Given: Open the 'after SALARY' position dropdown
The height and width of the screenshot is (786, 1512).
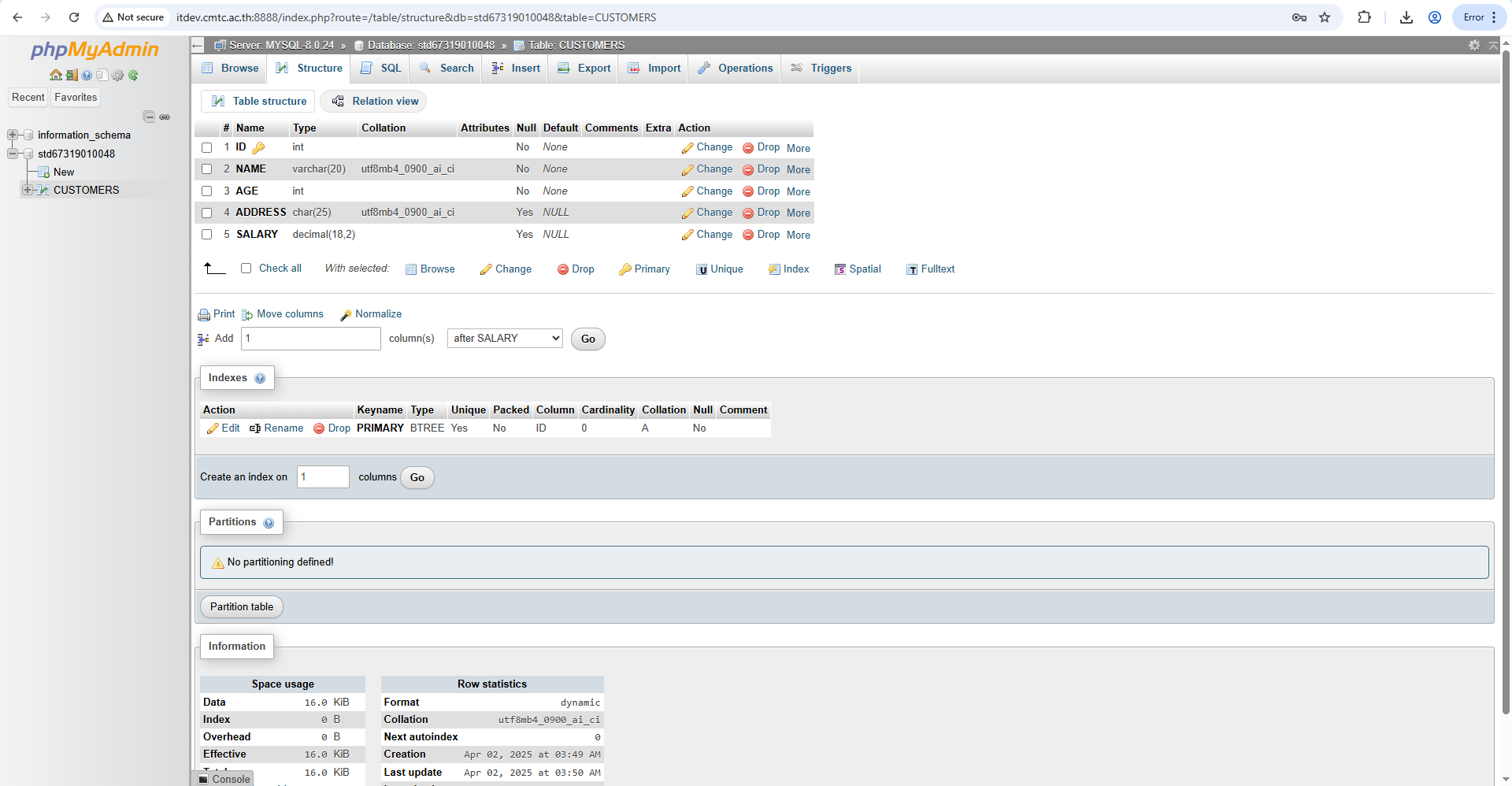Looking at the screenshot, I should tap(505, 339).
